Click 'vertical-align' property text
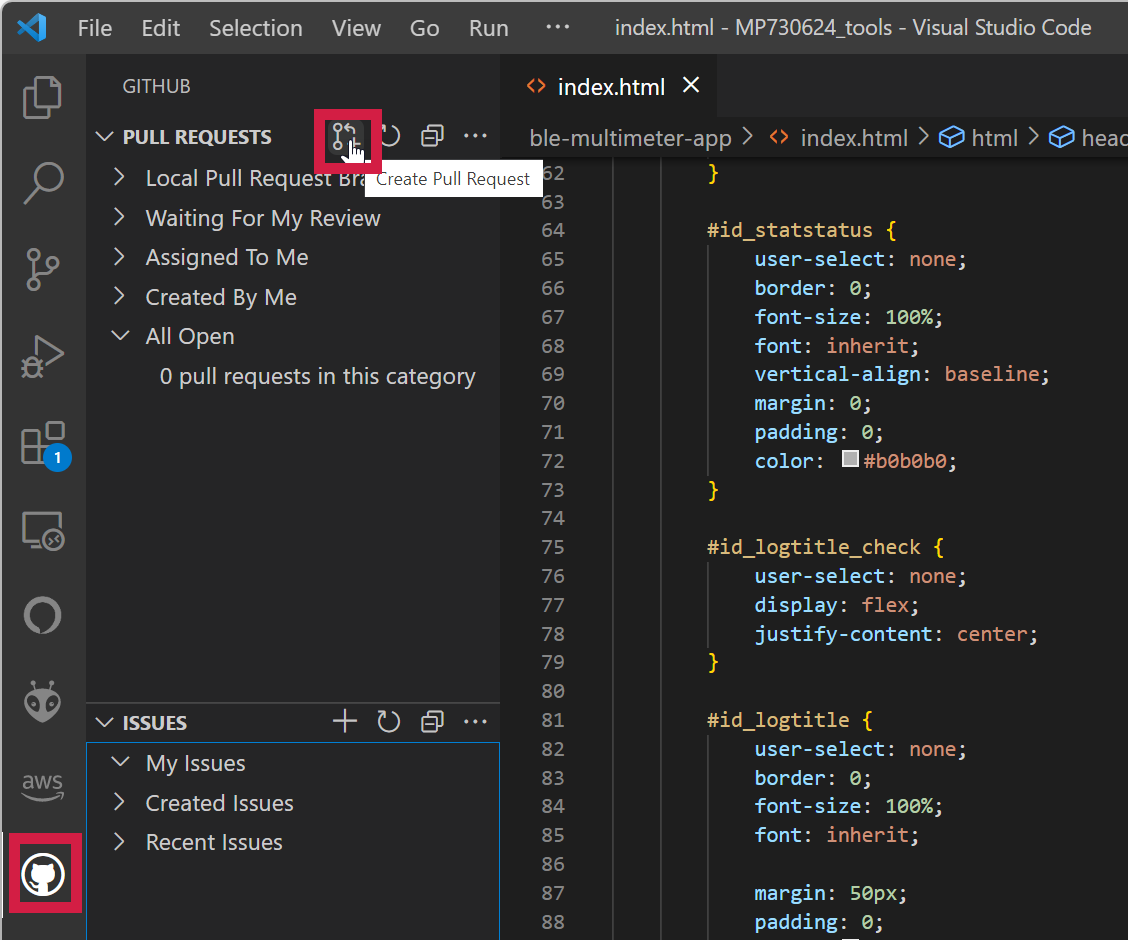Image resolution: width=1128 pixels, height=940 pixels. (x=837, y=374)
